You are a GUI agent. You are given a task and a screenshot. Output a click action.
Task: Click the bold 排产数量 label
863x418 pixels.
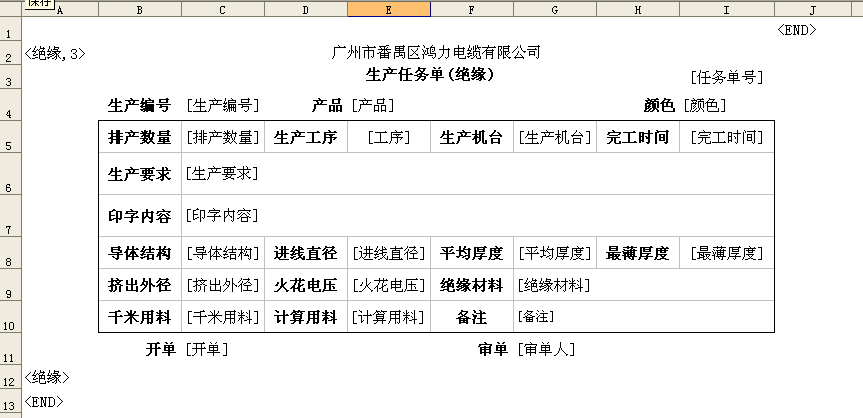(x=140, y=137)
